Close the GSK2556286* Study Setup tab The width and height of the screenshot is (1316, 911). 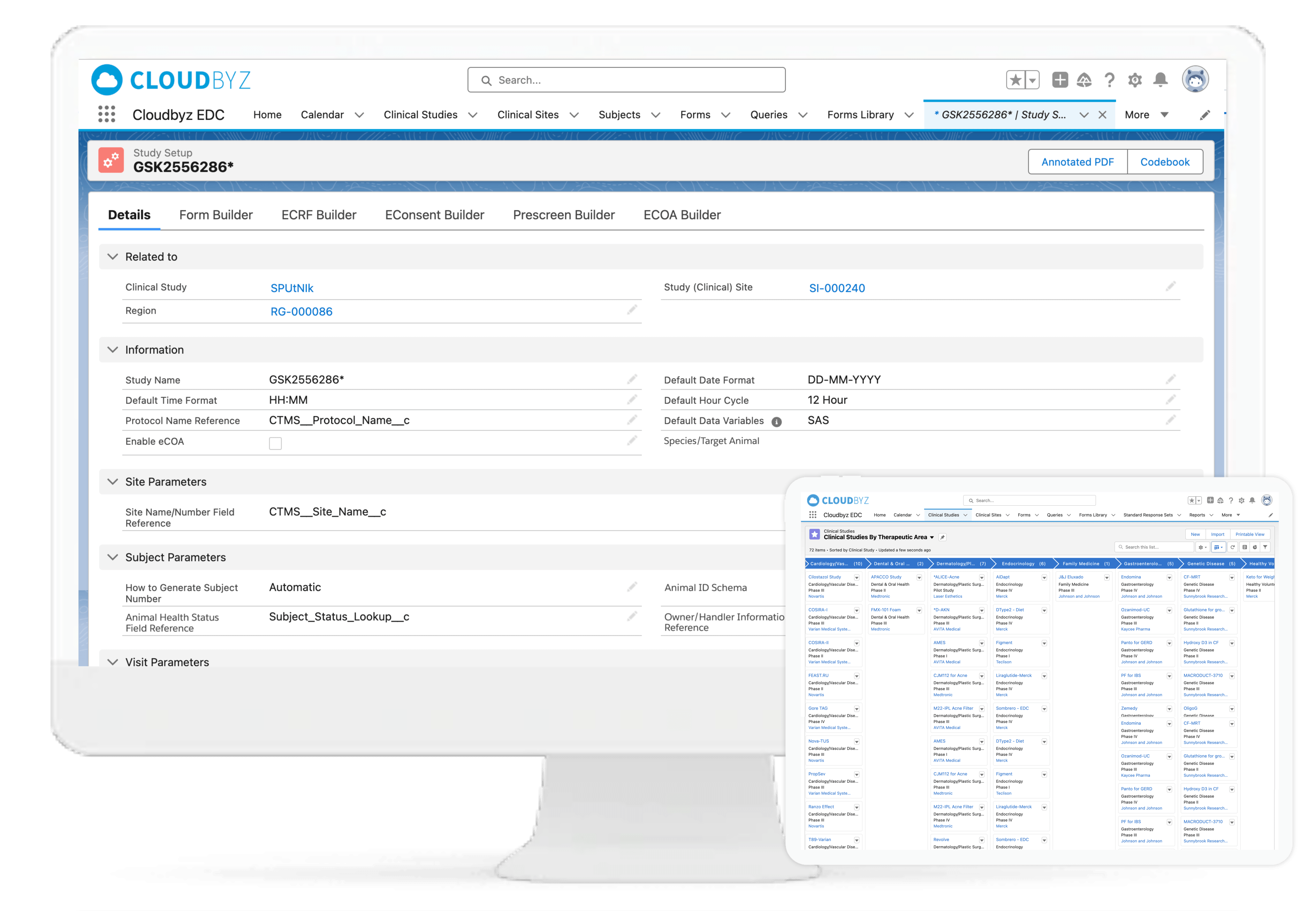pyautogui.click(x=1102, y=115)
